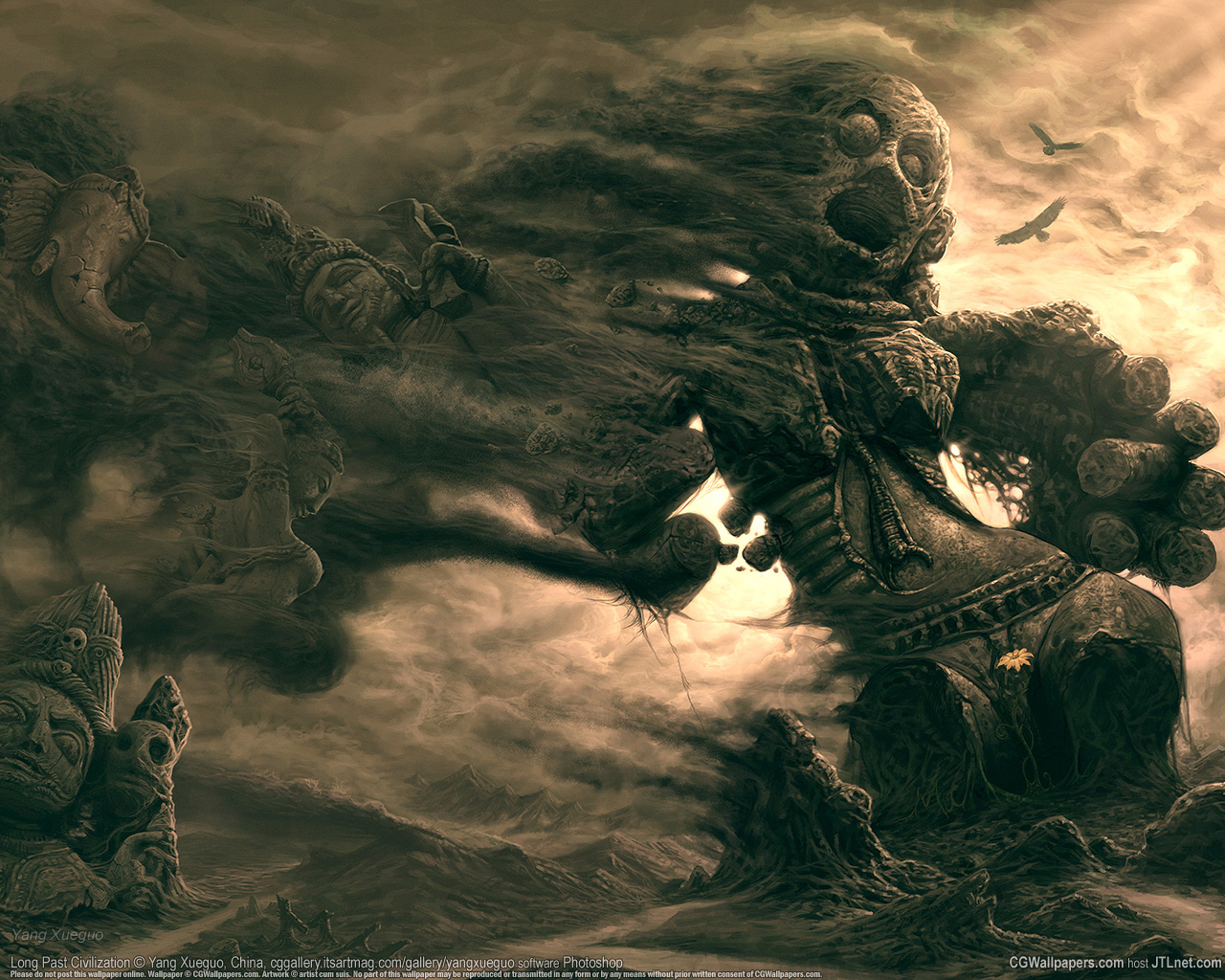Click the copyright notice fine print line

tap(412, 974)
